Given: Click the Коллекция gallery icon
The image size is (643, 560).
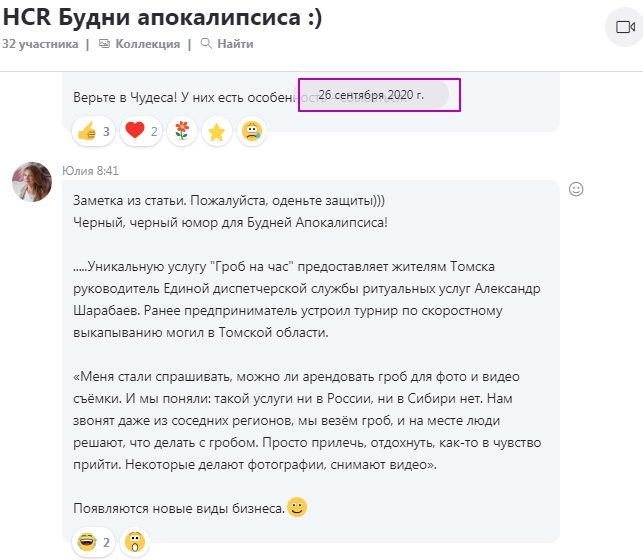Looking at the screenshot, I should [x=104, y=44].
